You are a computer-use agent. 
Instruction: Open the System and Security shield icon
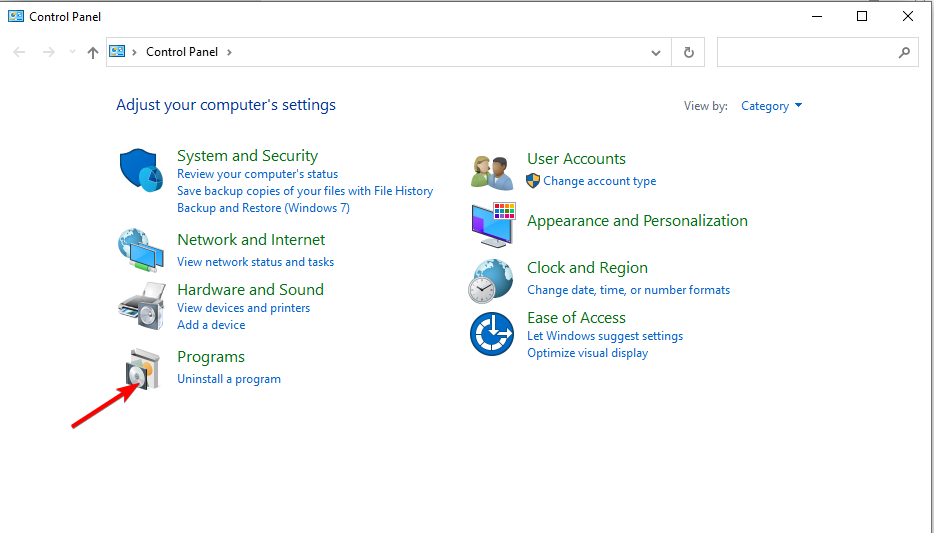[x=141, y=170]
